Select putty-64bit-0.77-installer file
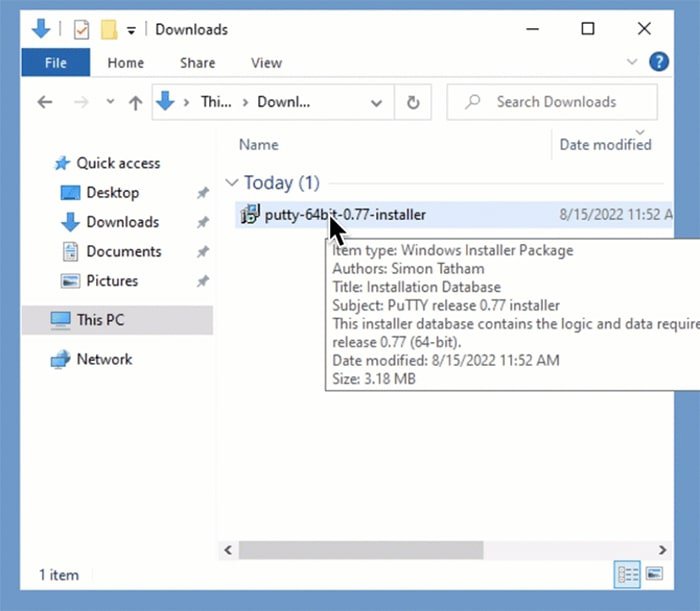 click(345, 214)
